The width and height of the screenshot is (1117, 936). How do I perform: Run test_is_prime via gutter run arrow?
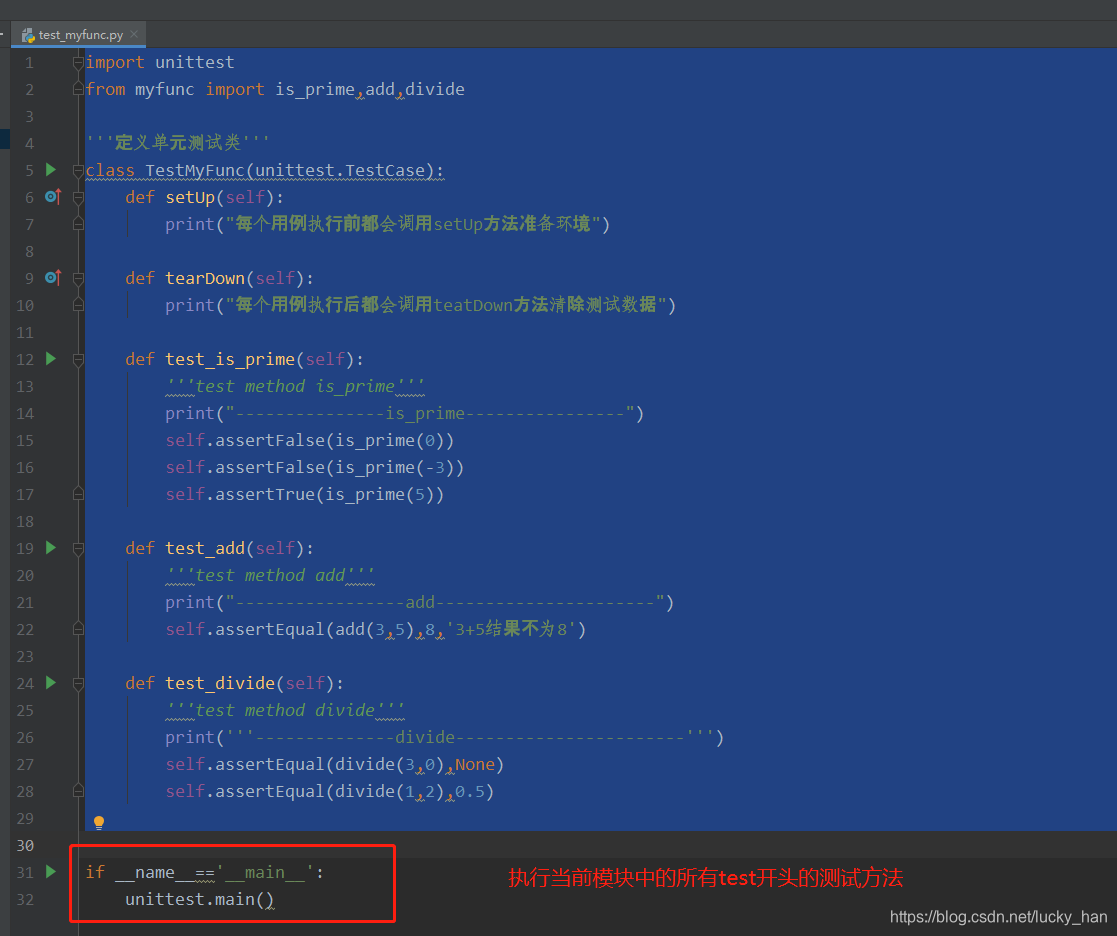[x=51, y=358]
